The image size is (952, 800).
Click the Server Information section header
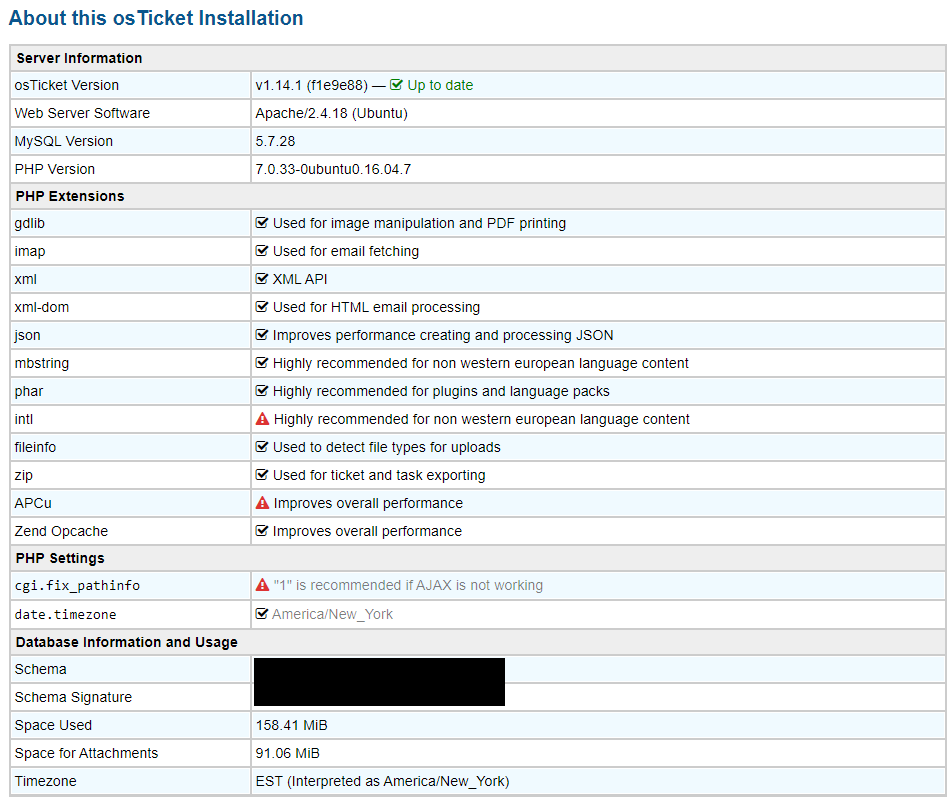79,58
